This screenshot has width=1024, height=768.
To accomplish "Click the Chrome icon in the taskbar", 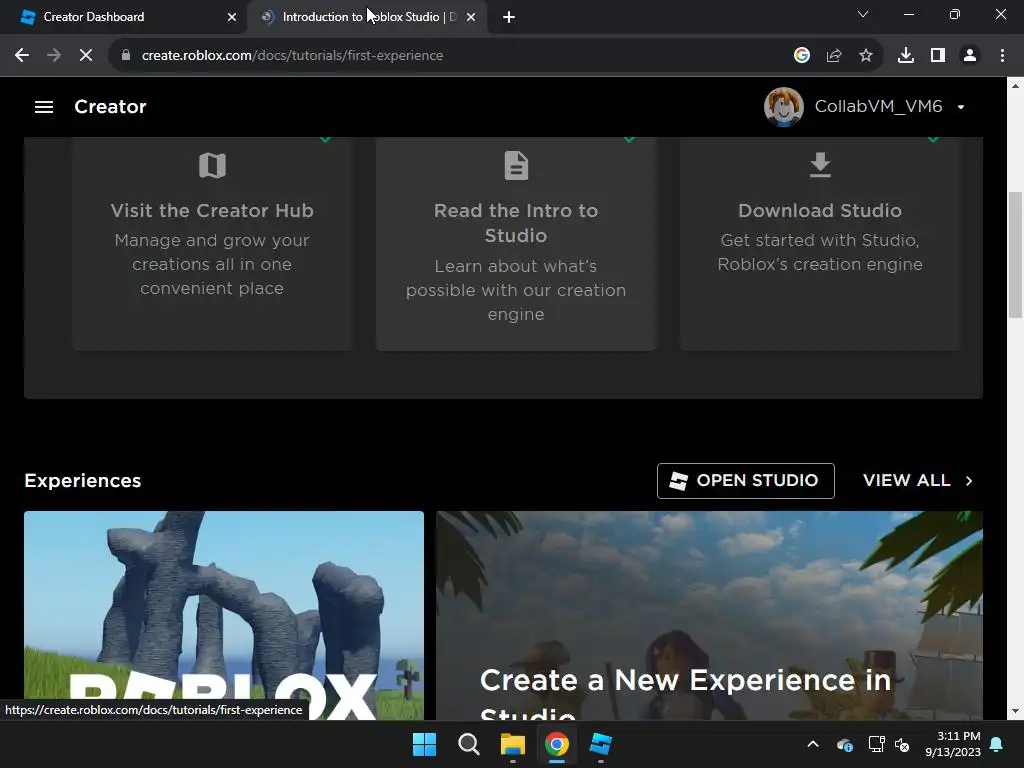I will coord(556,744).
